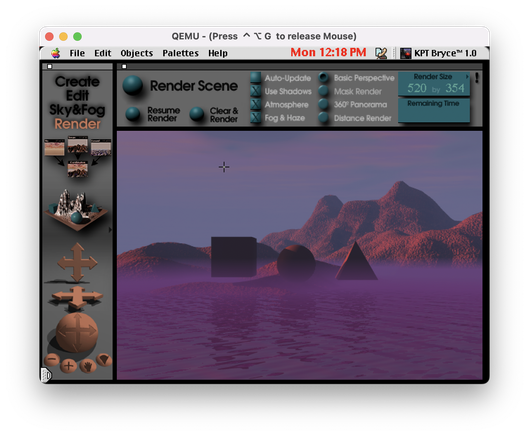Screen dimensions: 529x436
Task: Select the Basic Perspective radio button
Action: (324, 78)
